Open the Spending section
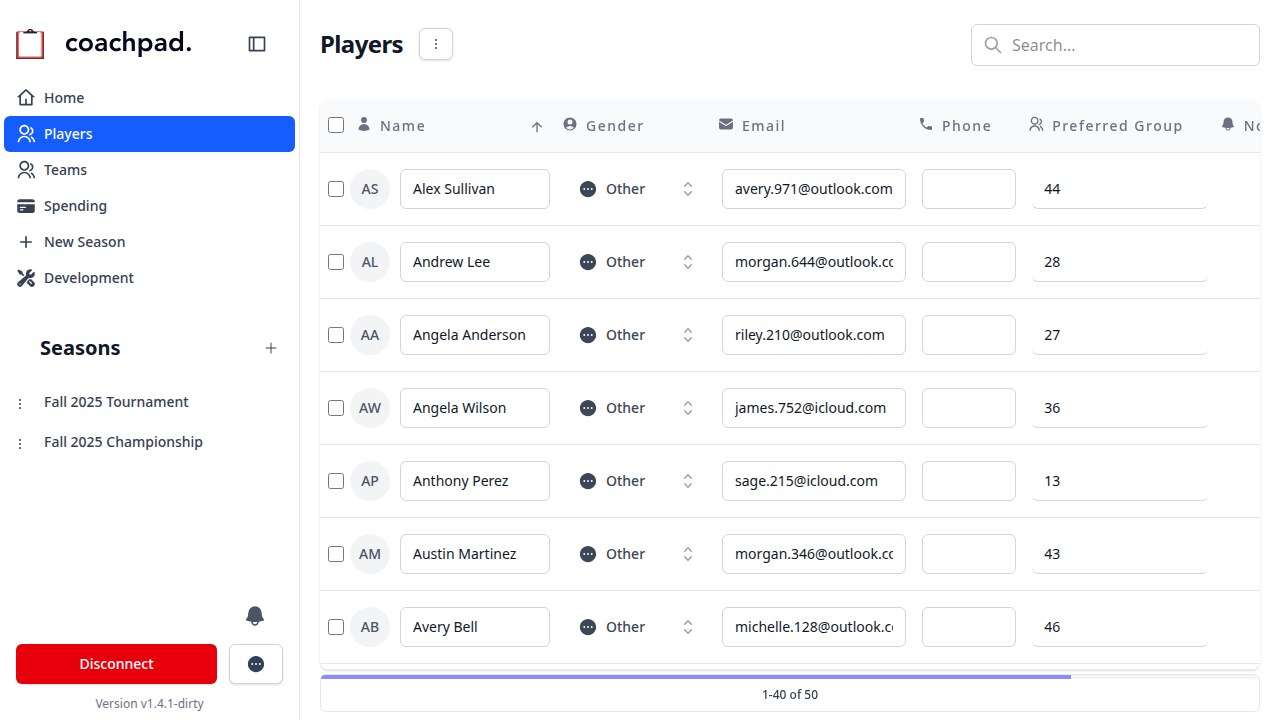This screenshot has height=720, width=1280. click(x=75, y=206)
